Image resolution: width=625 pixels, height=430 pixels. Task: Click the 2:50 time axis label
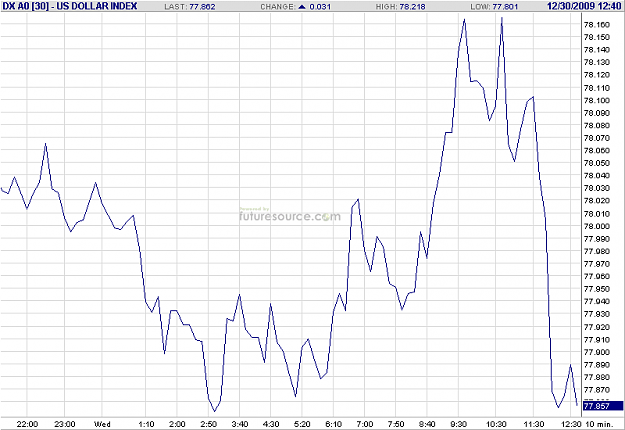[208, 424]
